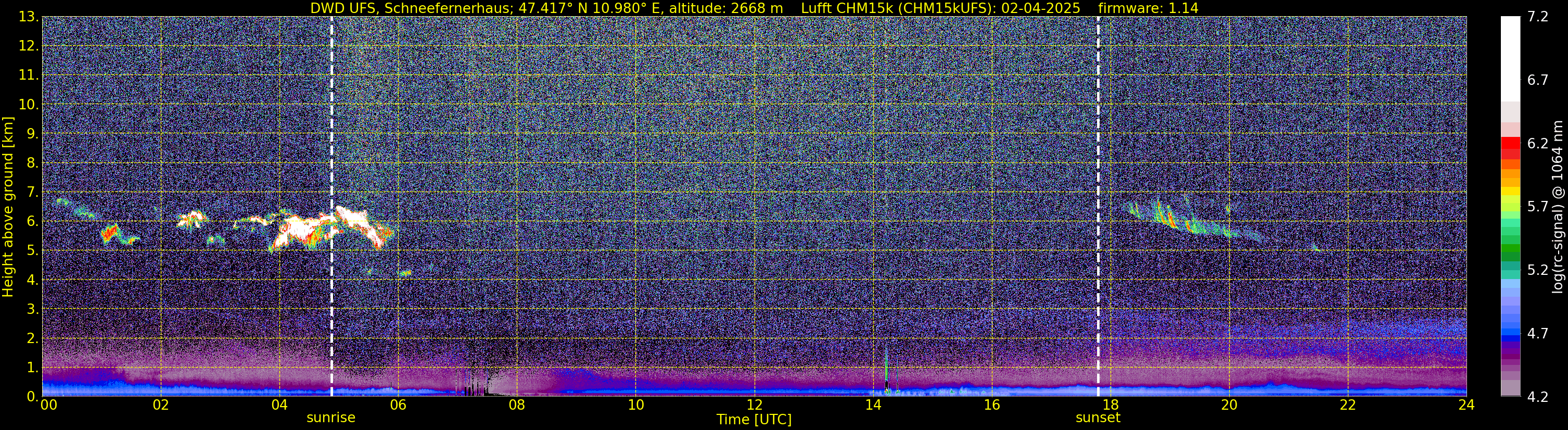Click the 'Time [UTC]' axis label
This screenshot has width=1568, height=430.
tap(754, 419)
